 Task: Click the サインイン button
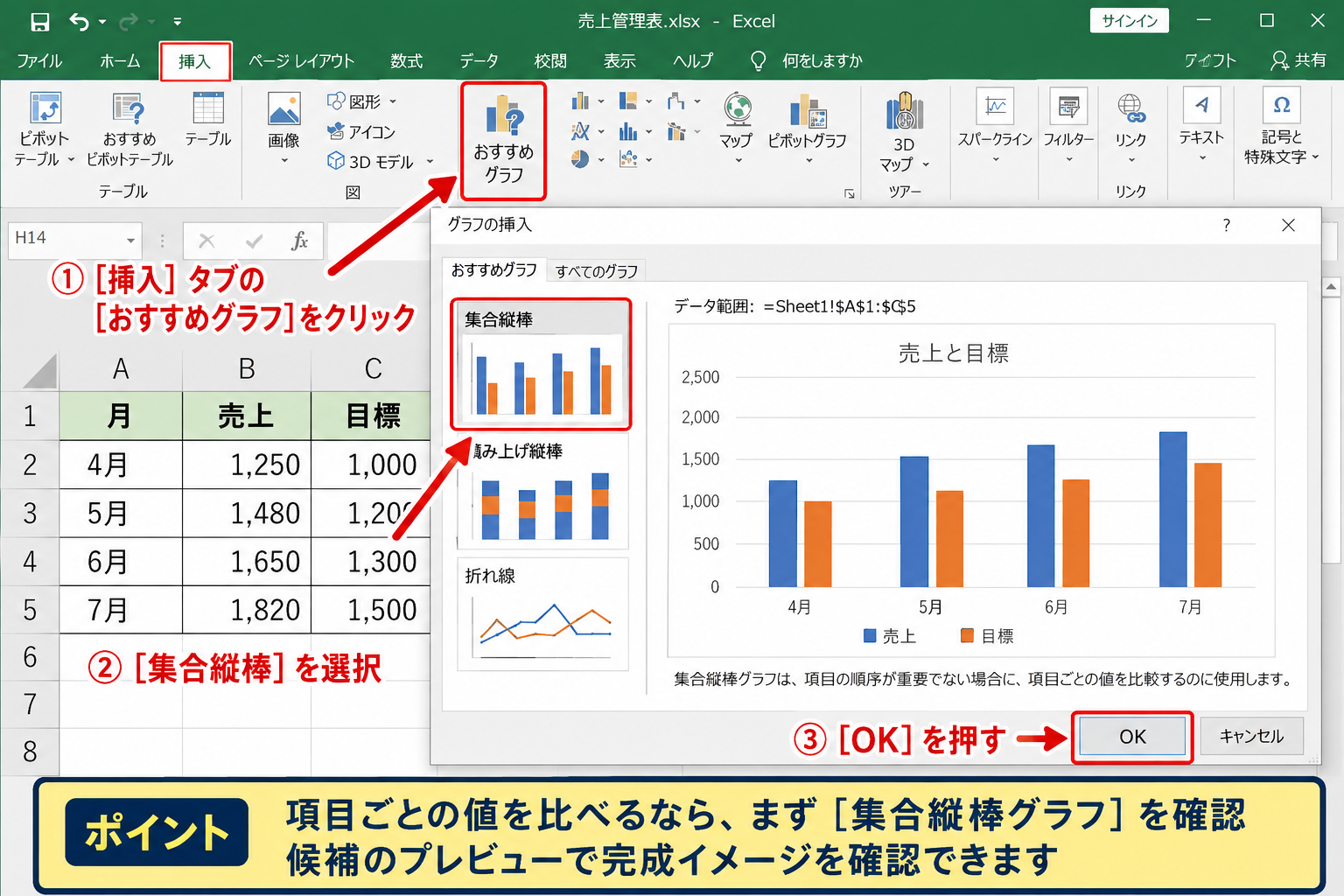click(1130, 21)
